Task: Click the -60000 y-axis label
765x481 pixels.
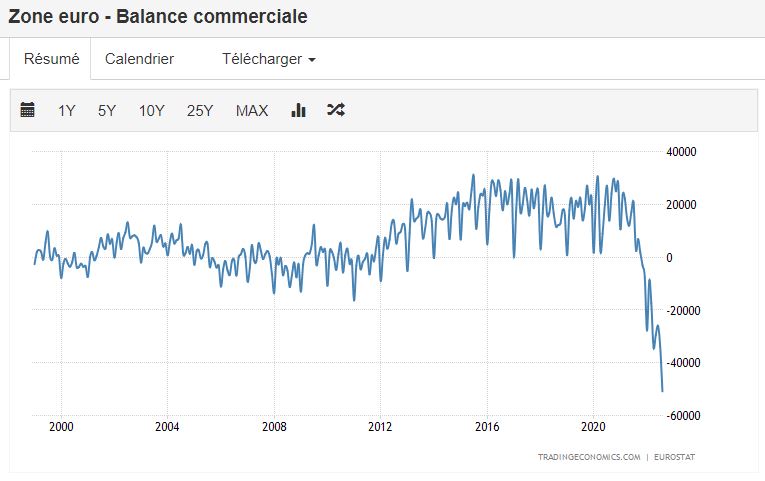Action: click(x=683, y=415)
